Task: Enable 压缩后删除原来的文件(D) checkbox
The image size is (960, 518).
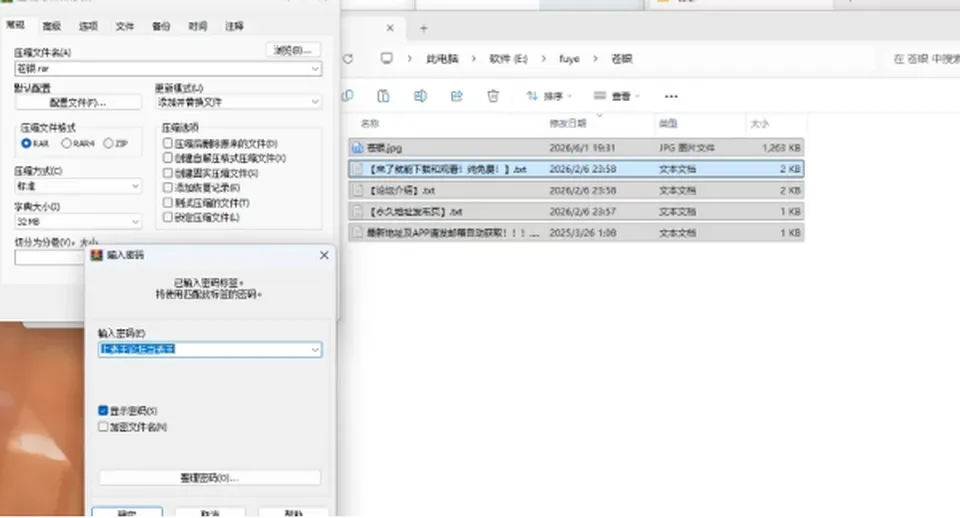Action: pos(168,143)
